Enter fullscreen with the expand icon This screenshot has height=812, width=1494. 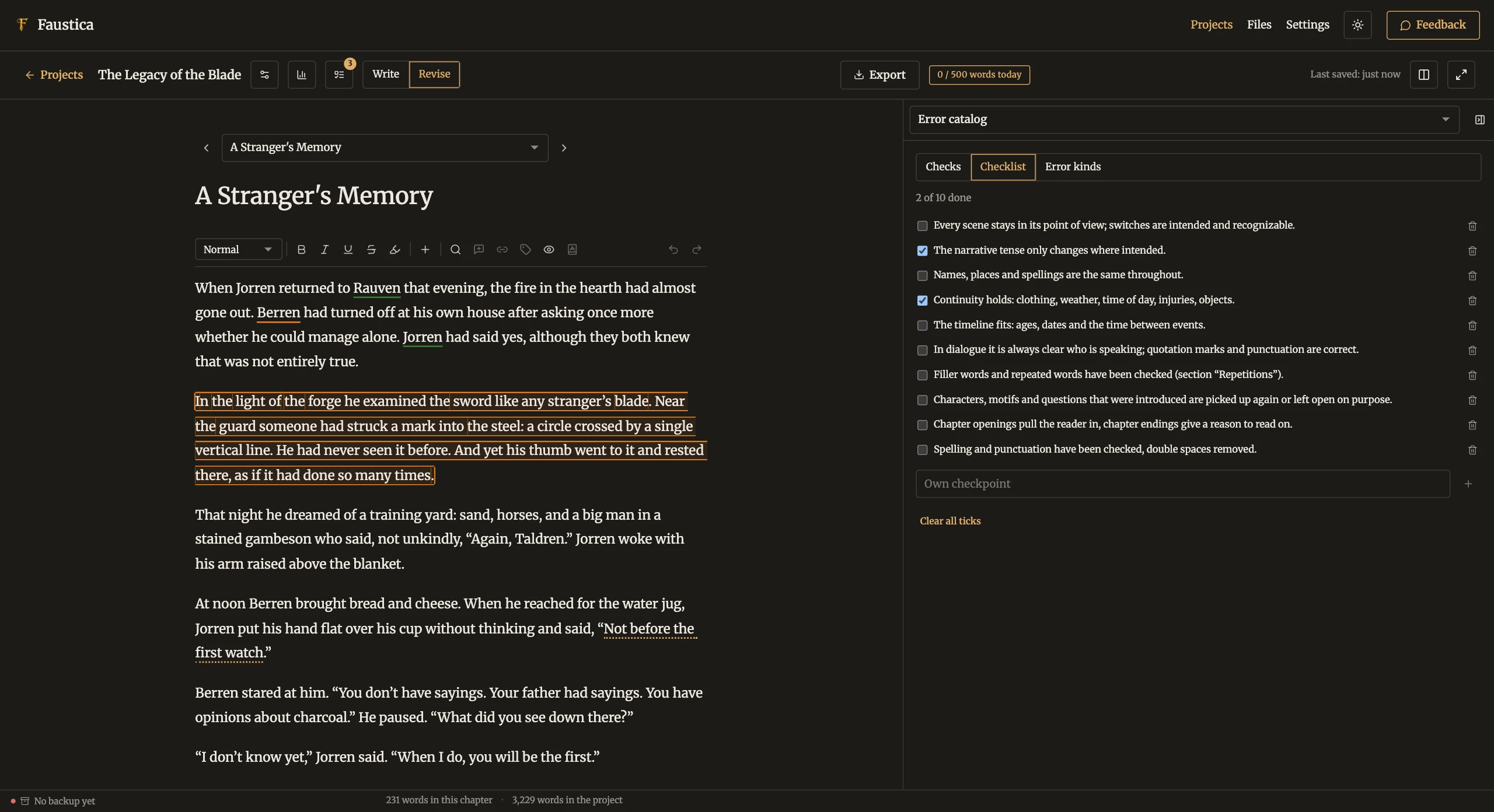1461,75
